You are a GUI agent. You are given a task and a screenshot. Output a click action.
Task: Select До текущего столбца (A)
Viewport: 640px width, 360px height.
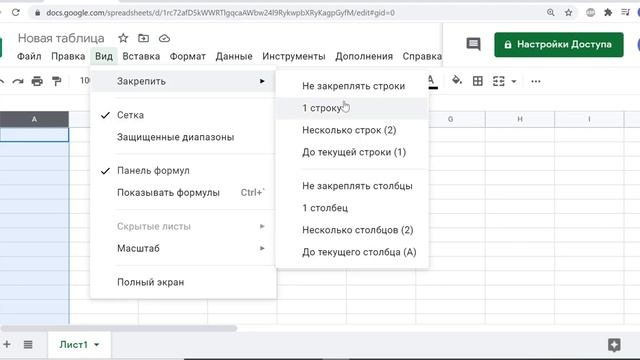[352, 252]
